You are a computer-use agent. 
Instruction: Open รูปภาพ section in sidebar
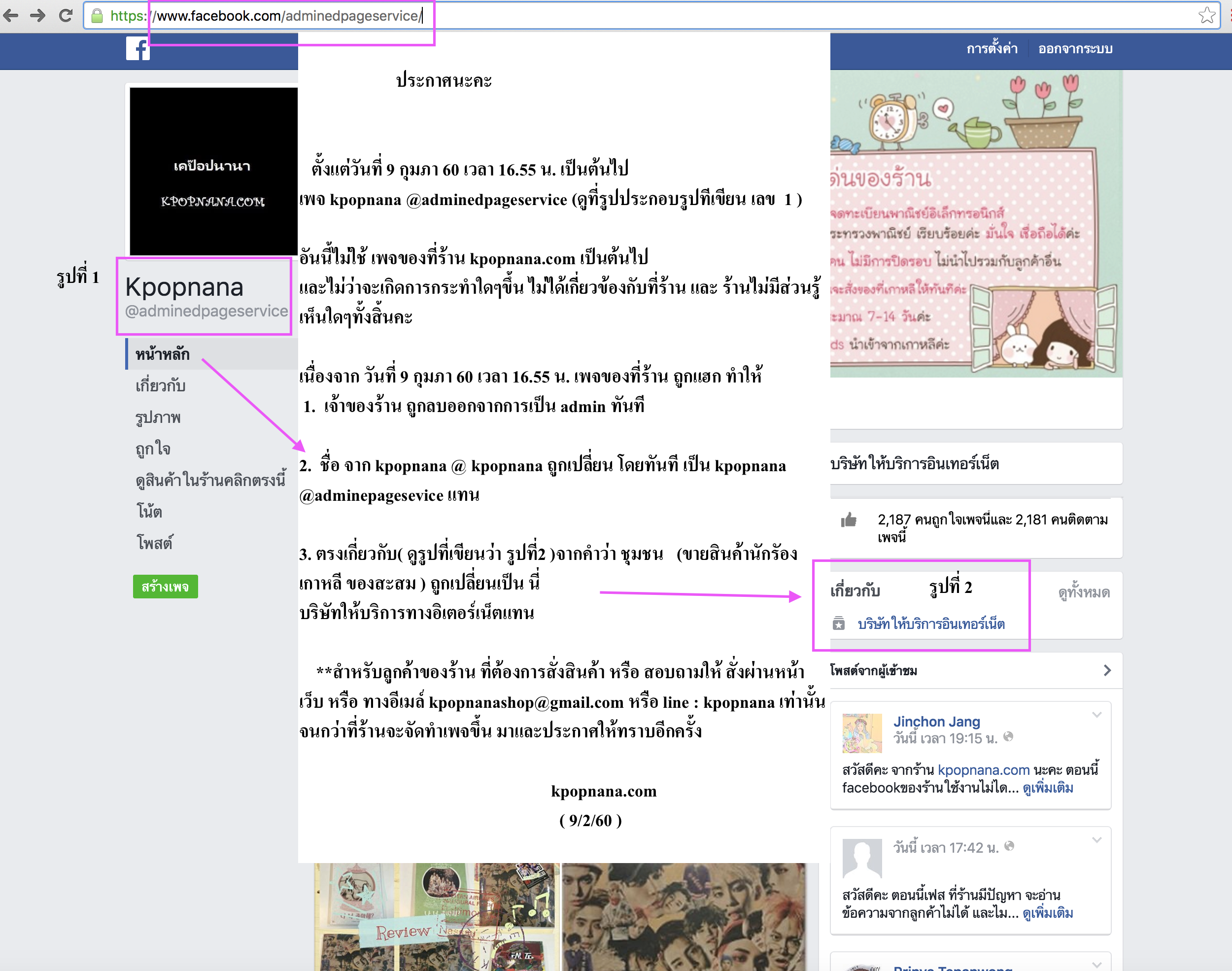[x=158, y=417]
